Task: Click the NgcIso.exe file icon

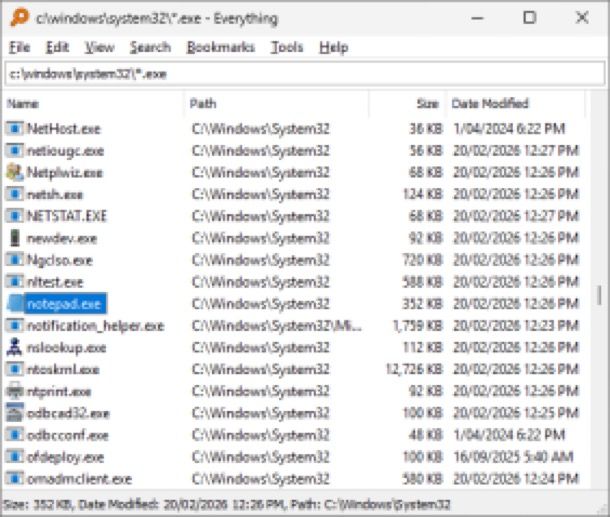Action: pos(15,260)
